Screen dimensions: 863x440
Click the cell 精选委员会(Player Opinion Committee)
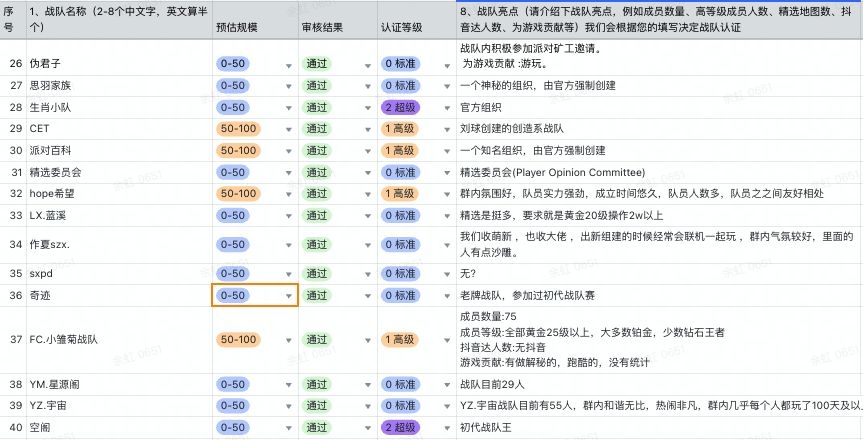tap(659, 172)
